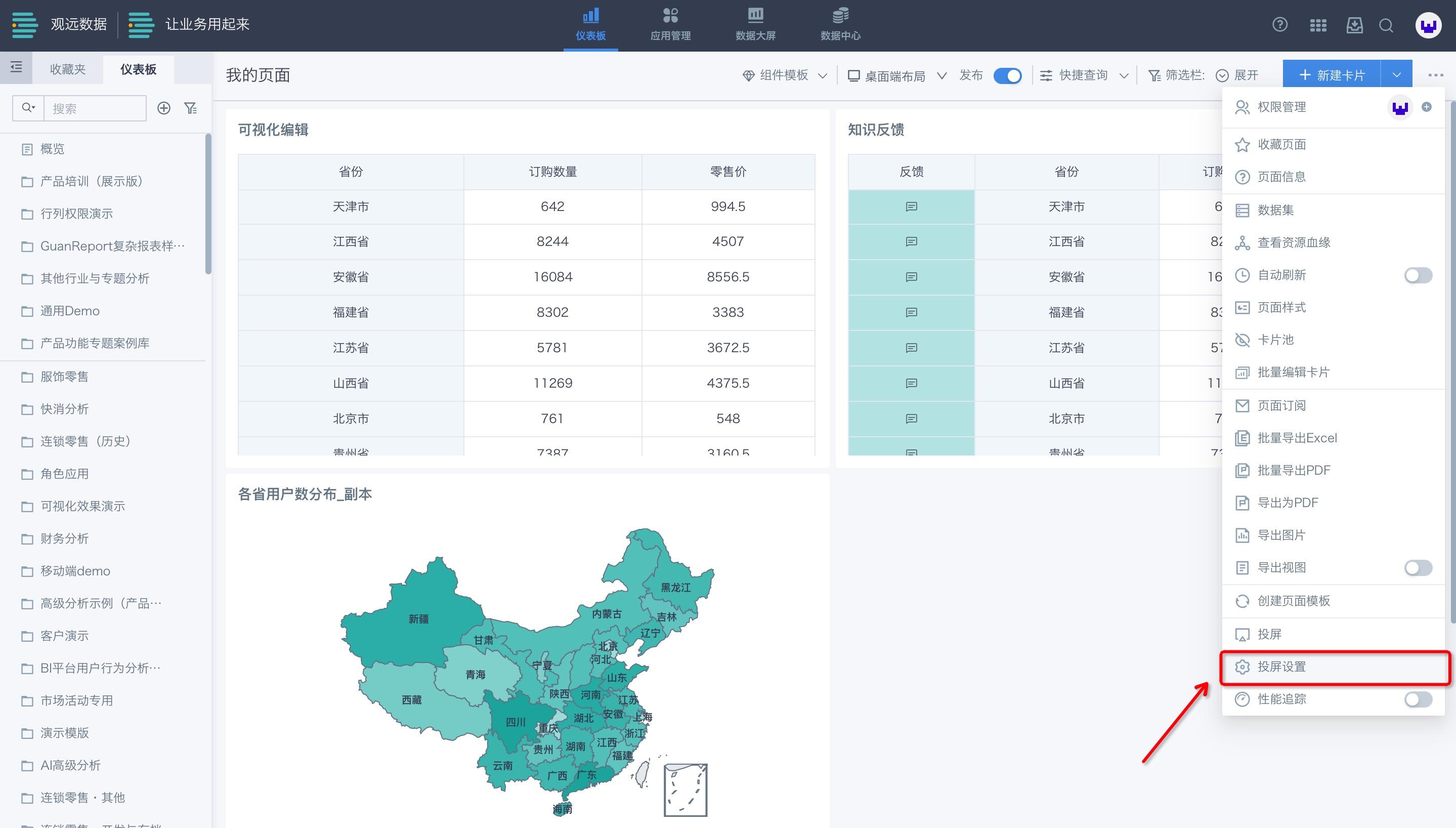
Task: Click the sidebar 搜索 input field
Action: click(95, 108)
